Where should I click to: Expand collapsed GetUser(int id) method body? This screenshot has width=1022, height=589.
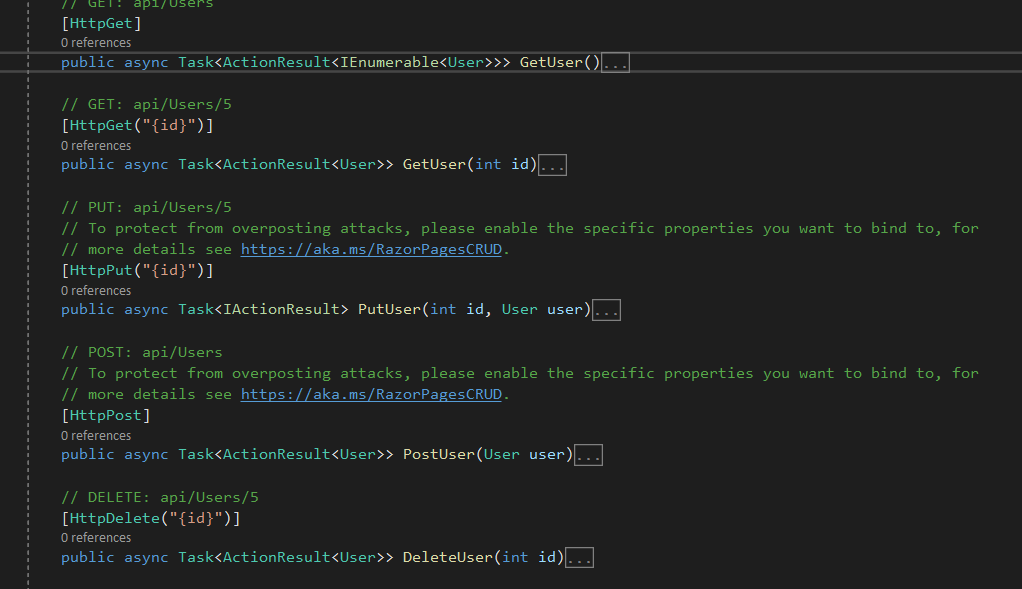point(552,165)
